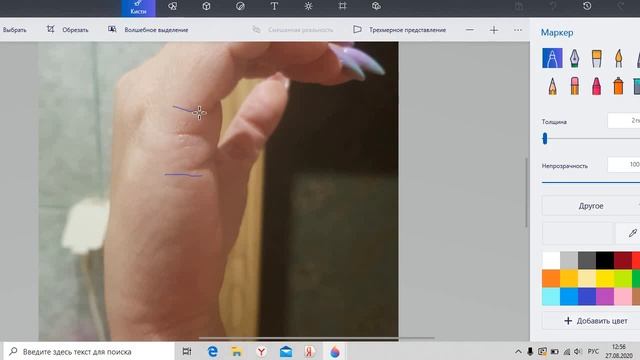Click the Обрезать (Crop) button
The image size is (640, 360).
tap(67, 29)
